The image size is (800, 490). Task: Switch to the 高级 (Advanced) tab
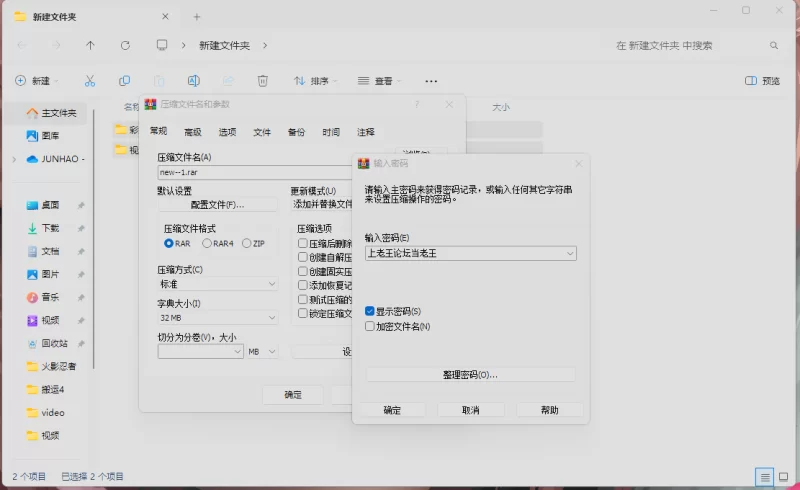(x=193, y=132)
